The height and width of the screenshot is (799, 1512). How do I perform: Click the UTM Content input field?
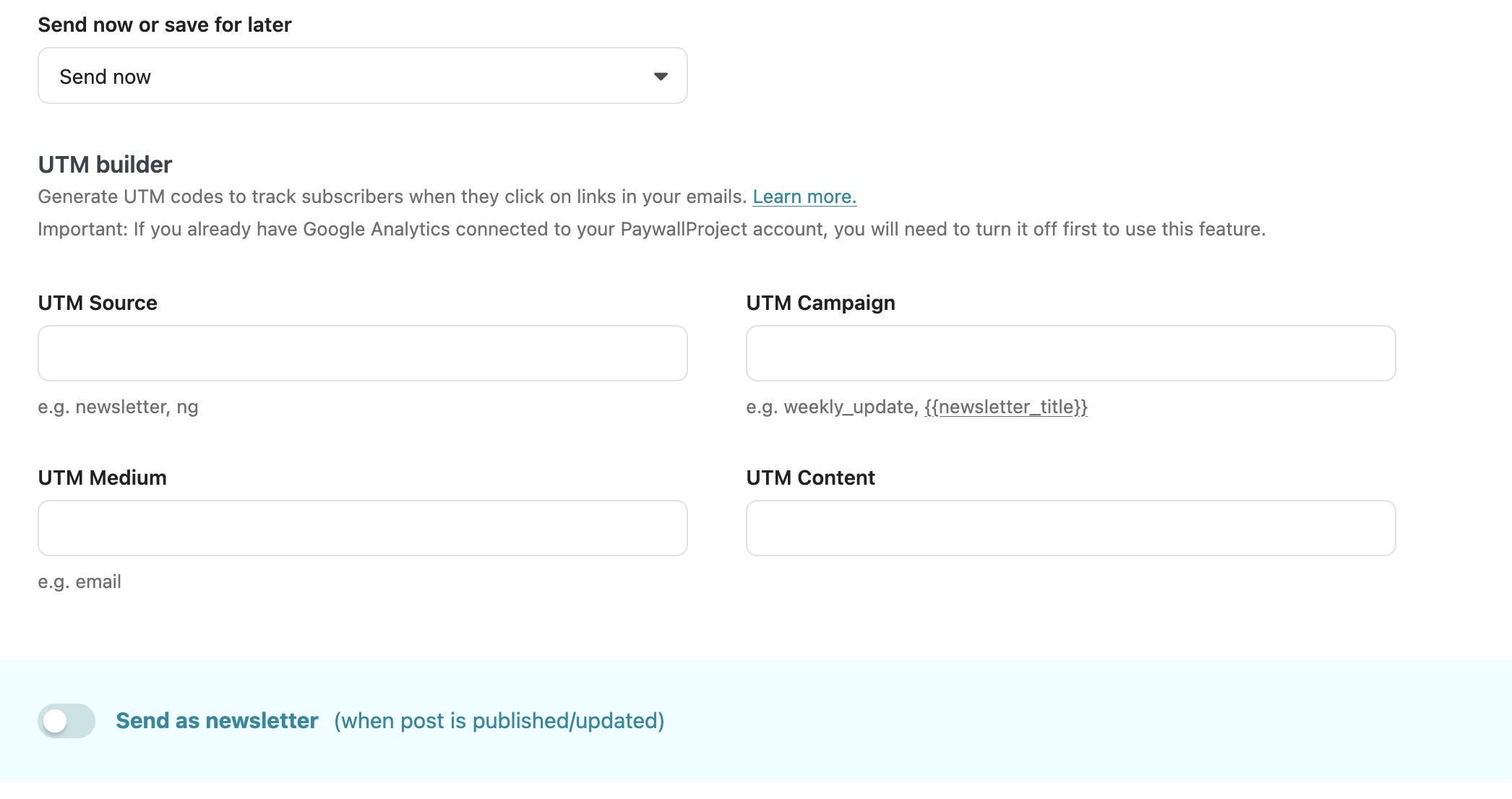(x=1070, y=528)
